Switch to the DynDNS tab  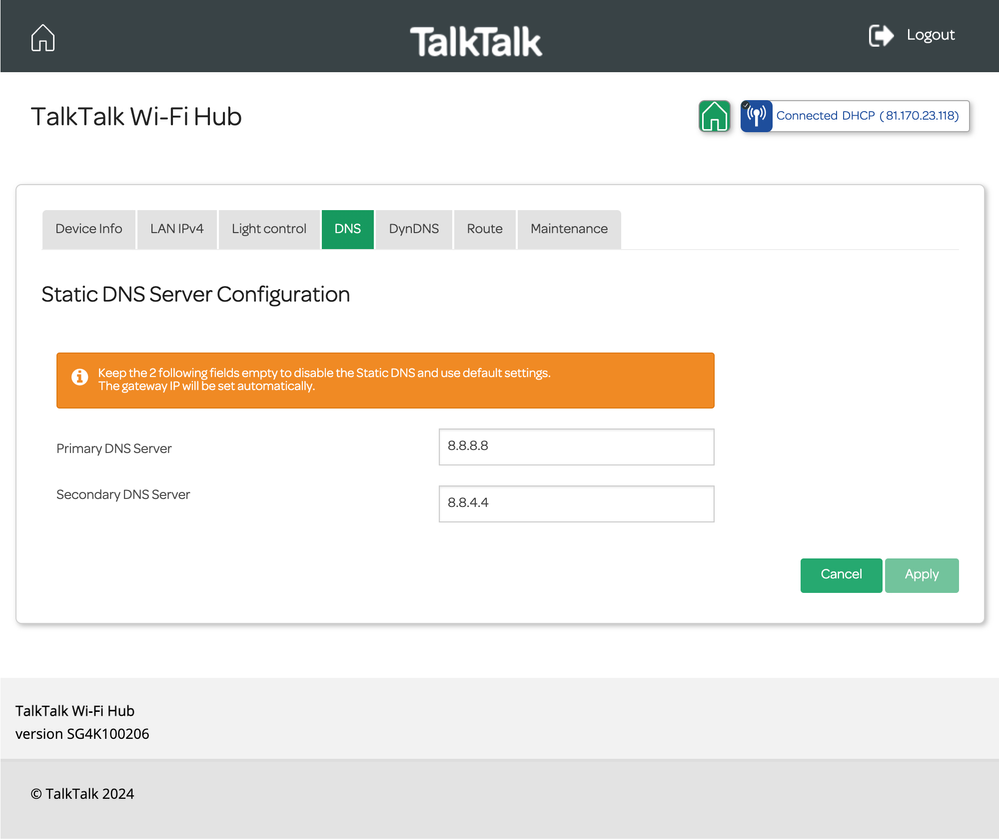tap(414, 229)
